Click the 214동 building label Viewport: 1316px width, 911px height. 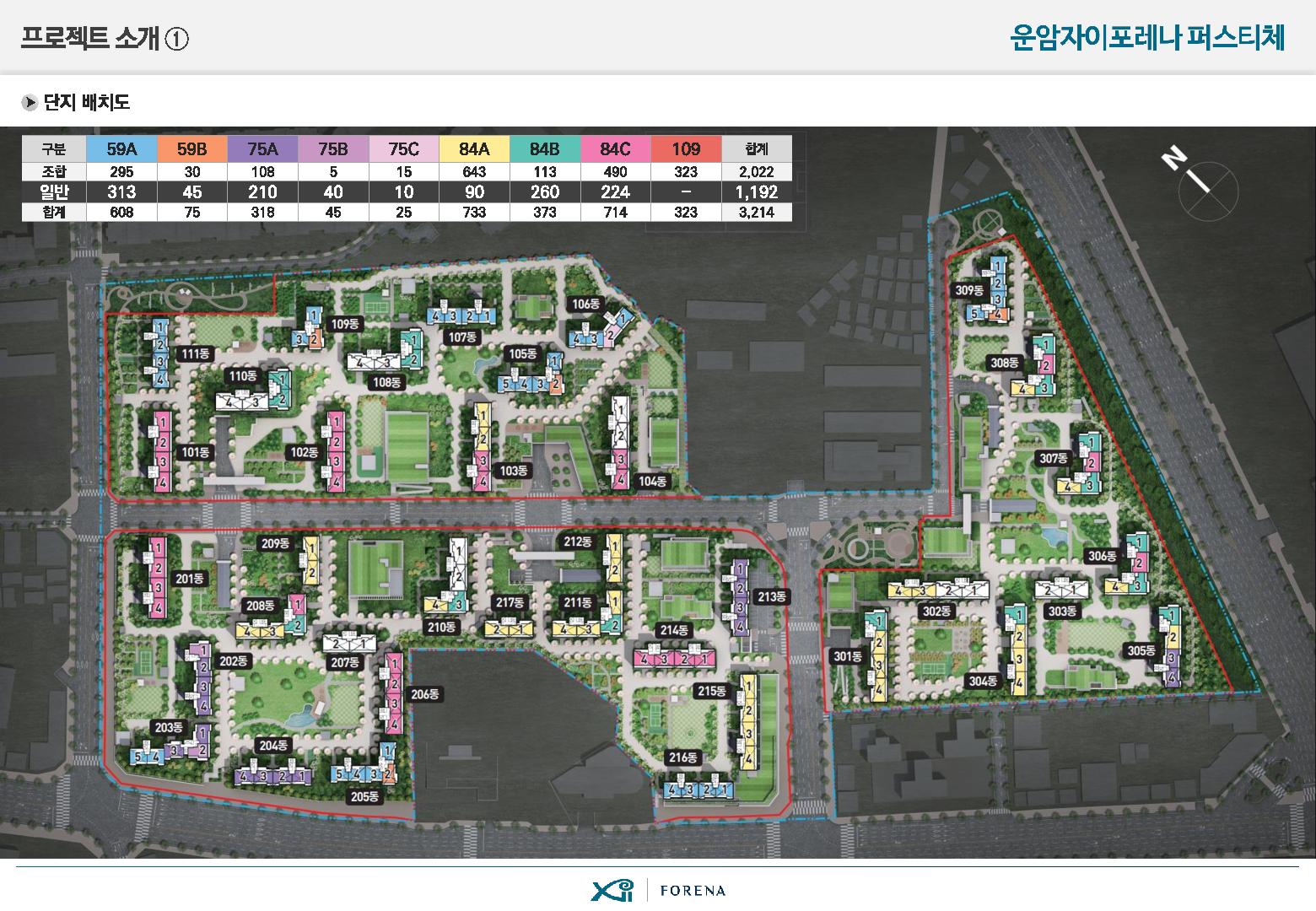674,630
